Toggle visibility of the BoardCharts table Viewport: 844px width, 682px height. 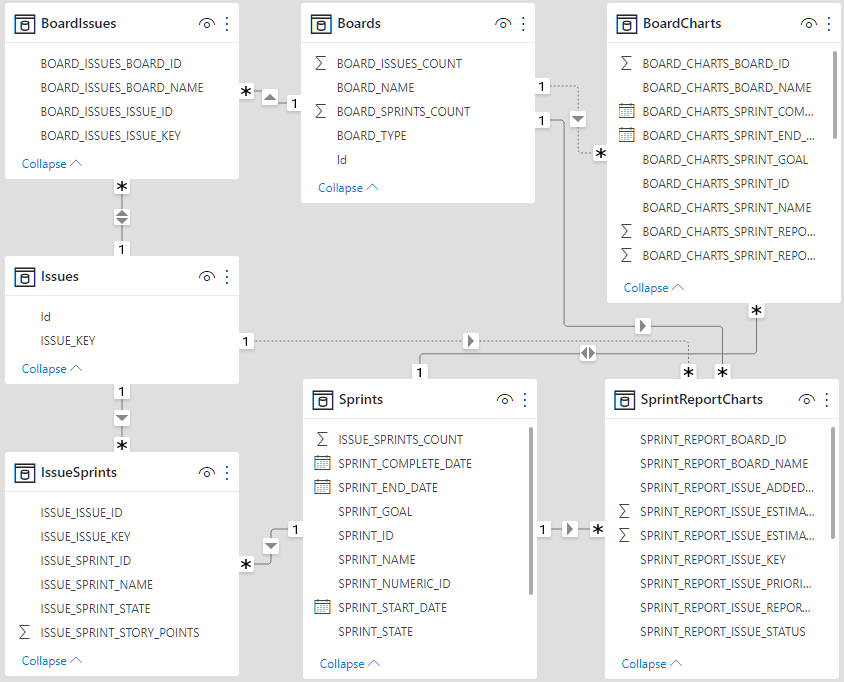(x=808, y=24)
